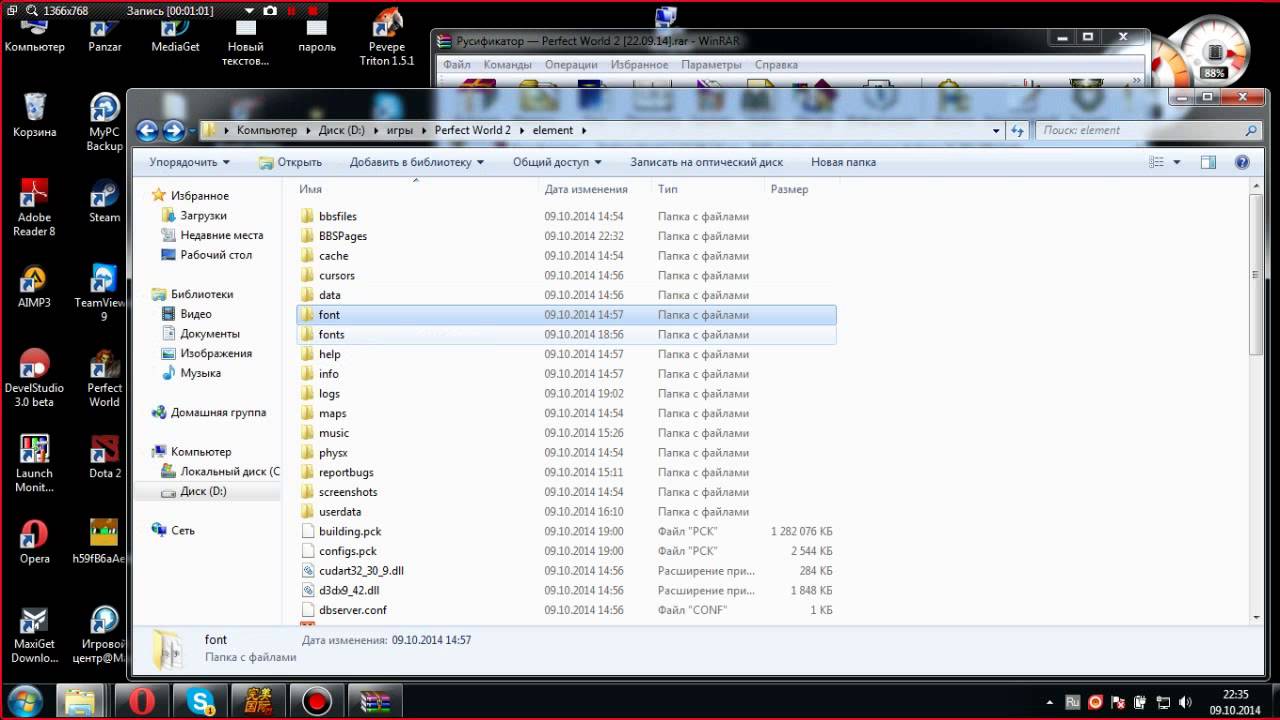1280x720 pixels.
Task: Click the Opera icon in the taskbar
Action: tap(140, 701)
